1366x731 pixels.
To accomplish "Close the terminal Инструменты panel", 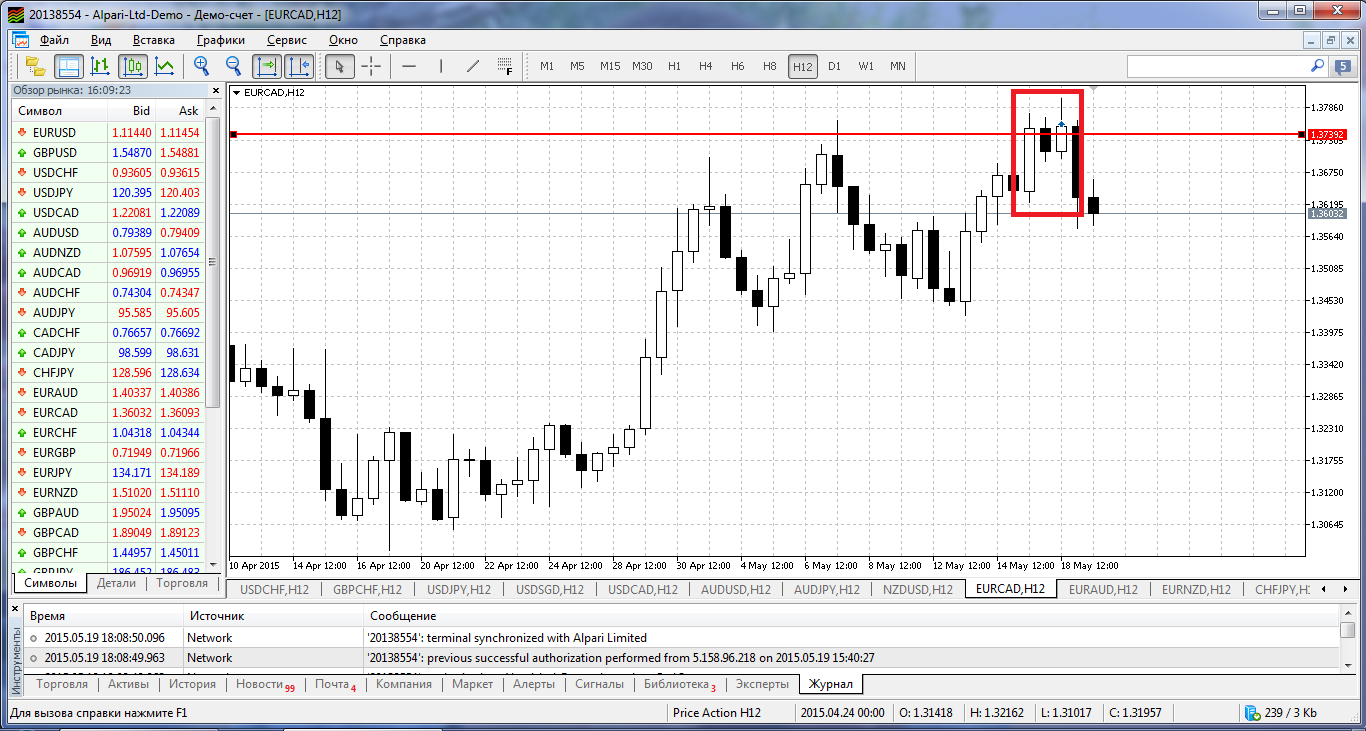I will (15, 608).
